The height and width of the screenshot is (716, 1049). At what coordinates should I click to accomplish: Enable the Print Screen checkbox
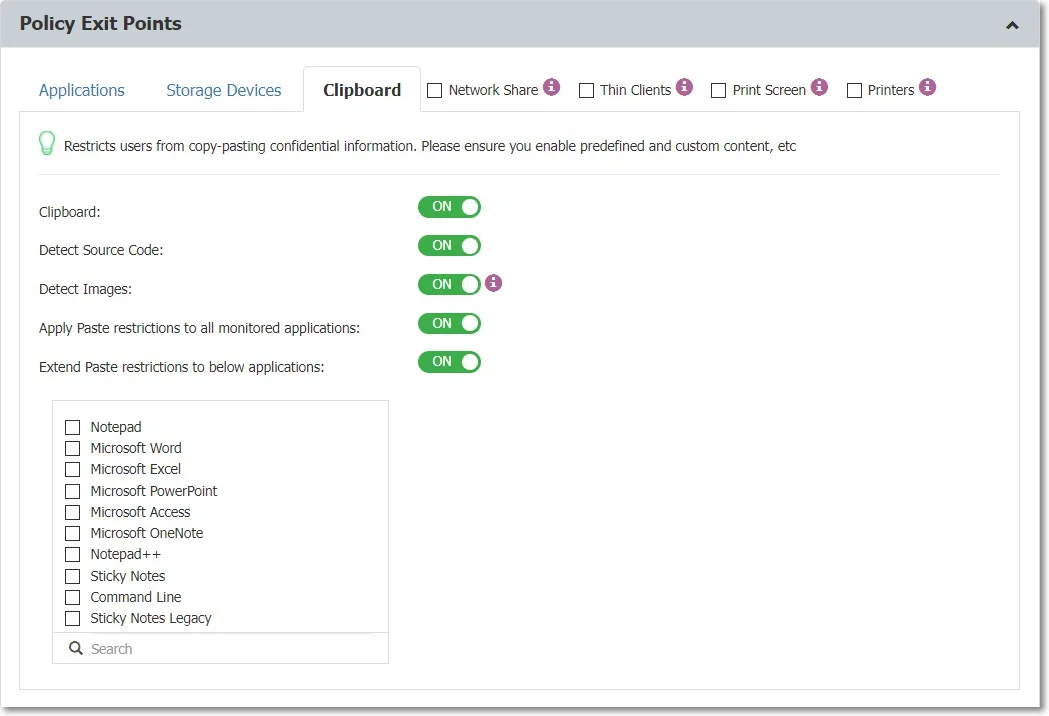click(x=719, y=90)
